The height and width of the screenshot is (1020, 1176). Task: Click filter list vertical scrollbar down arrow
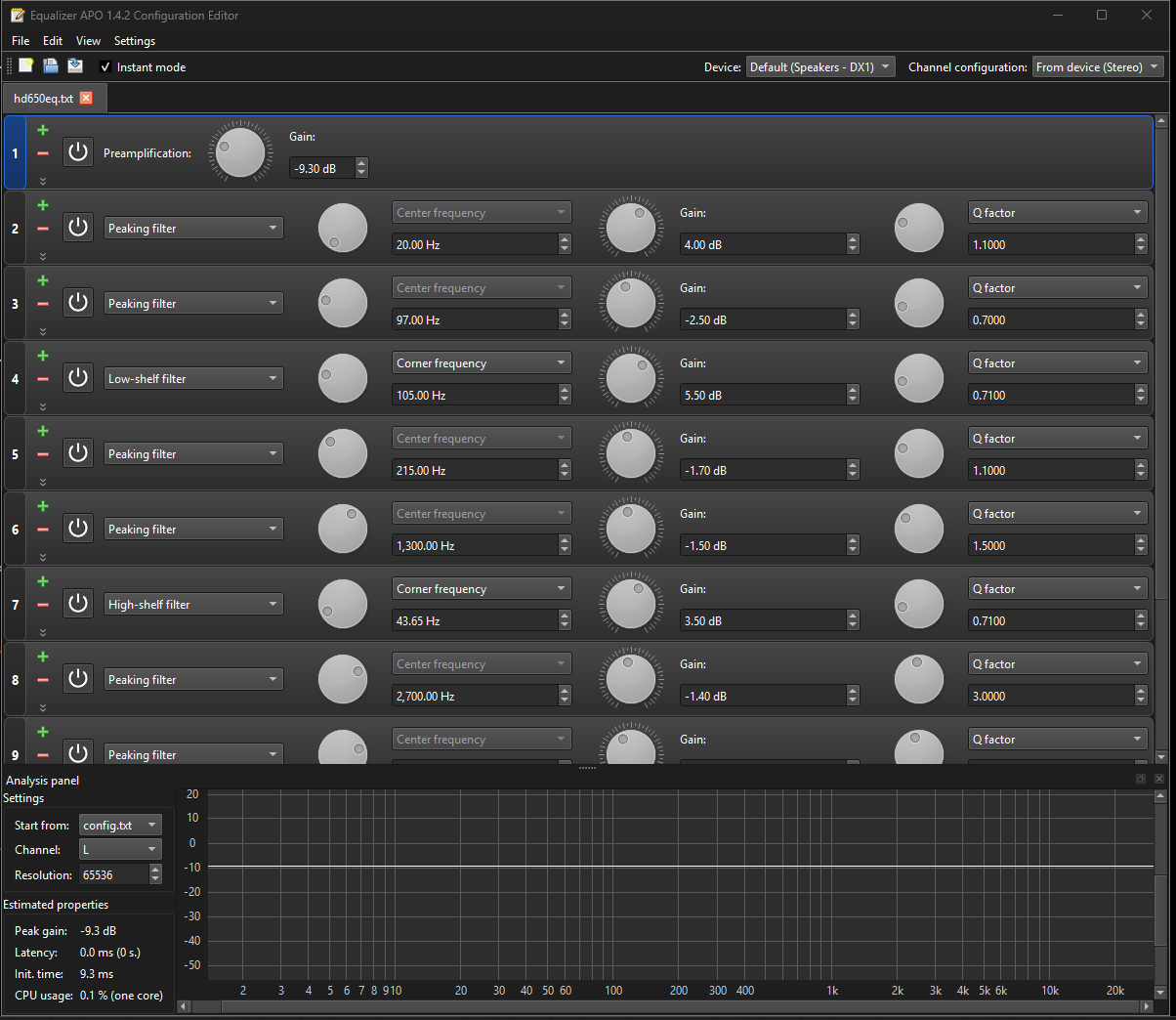click(1161, 757)
